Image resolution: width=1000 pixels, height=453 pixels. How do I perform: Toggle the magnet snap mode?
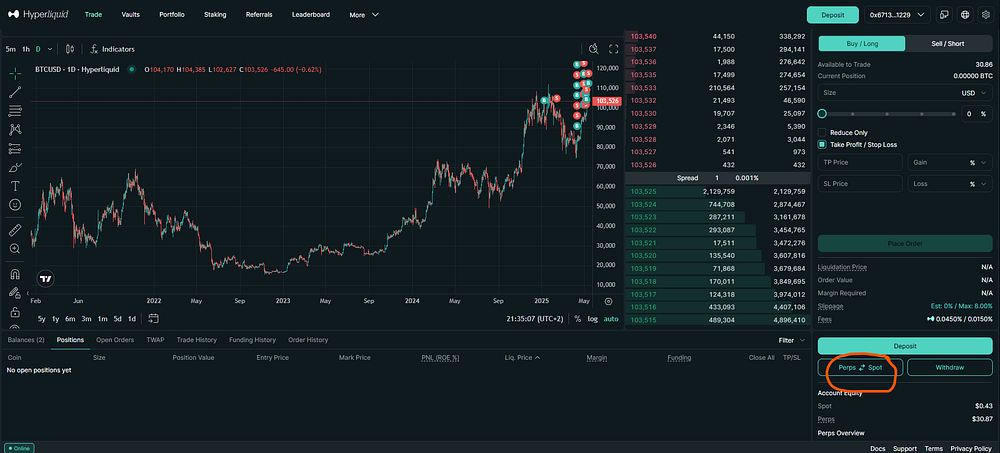tap(15, 274)
